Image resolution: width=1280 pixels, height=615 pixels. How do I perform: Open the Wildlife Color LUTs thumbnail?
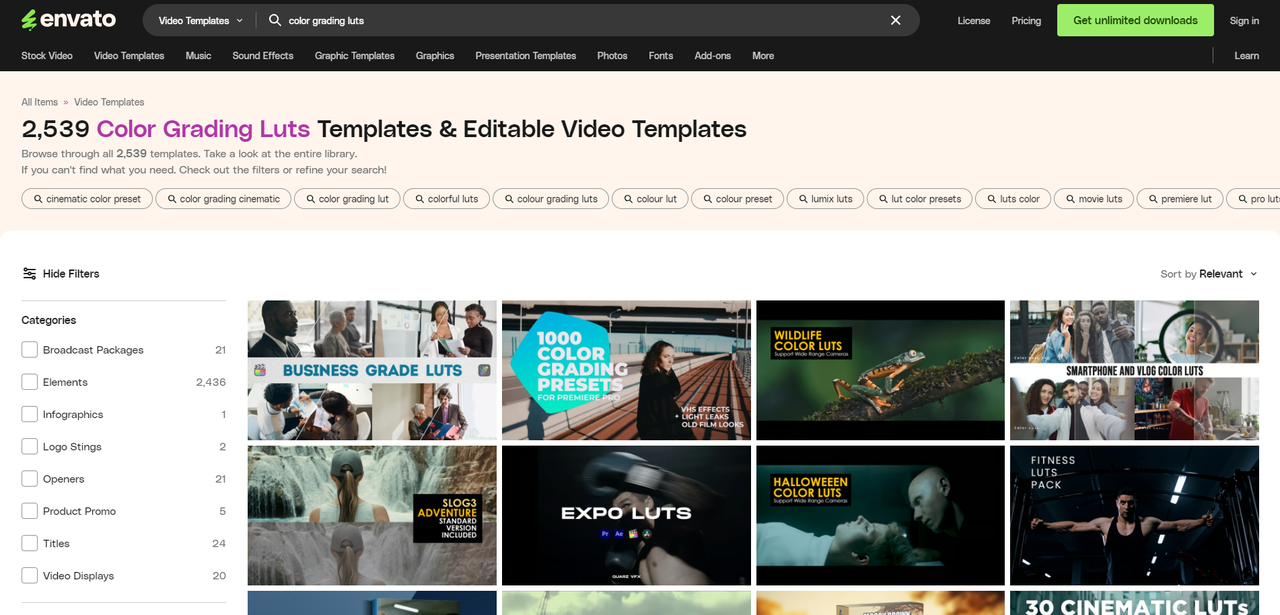[880, 370]
